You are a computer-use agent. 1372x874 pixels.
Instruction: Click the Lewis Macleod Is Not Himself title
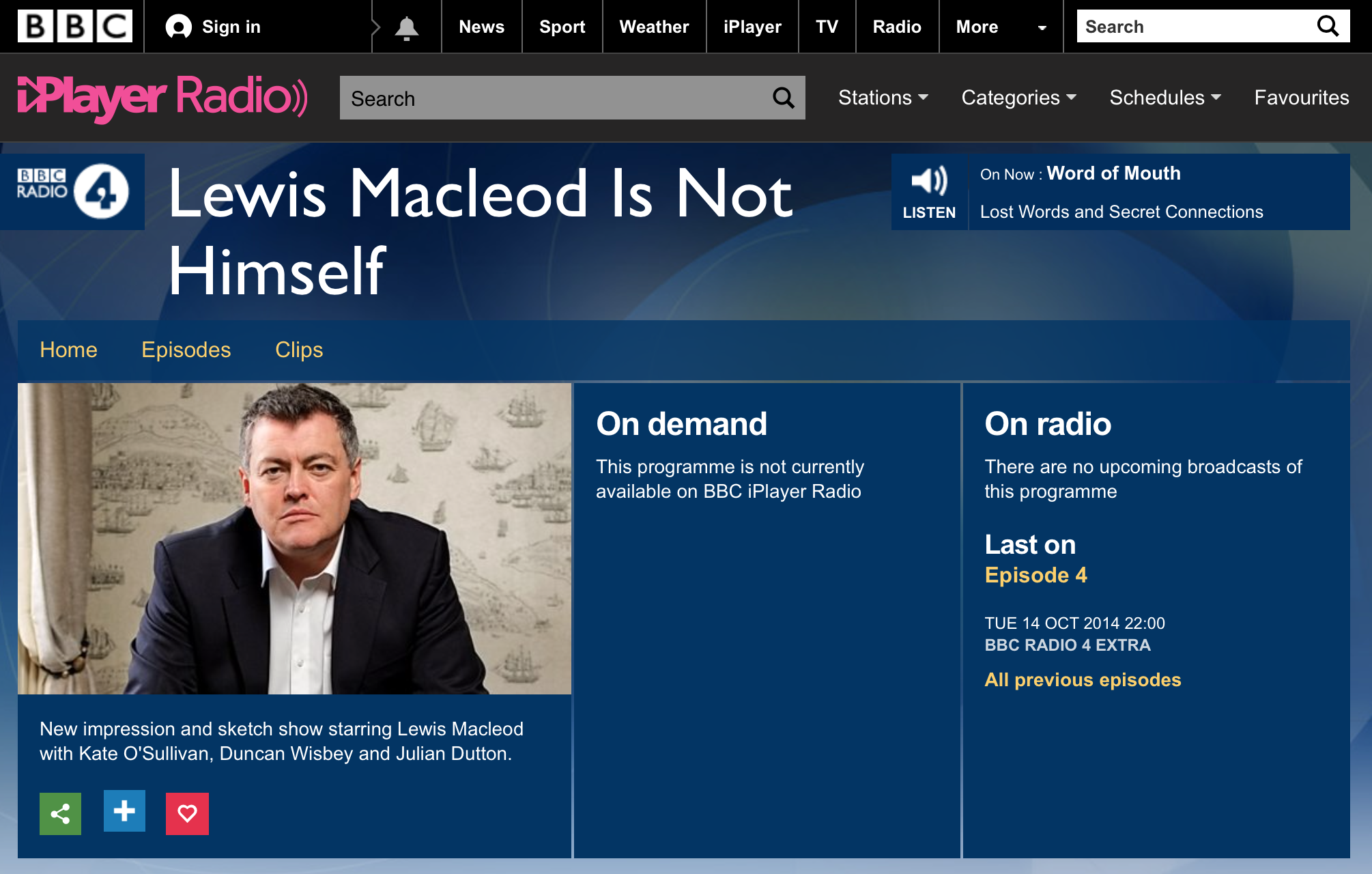click(x=481, y=232)
